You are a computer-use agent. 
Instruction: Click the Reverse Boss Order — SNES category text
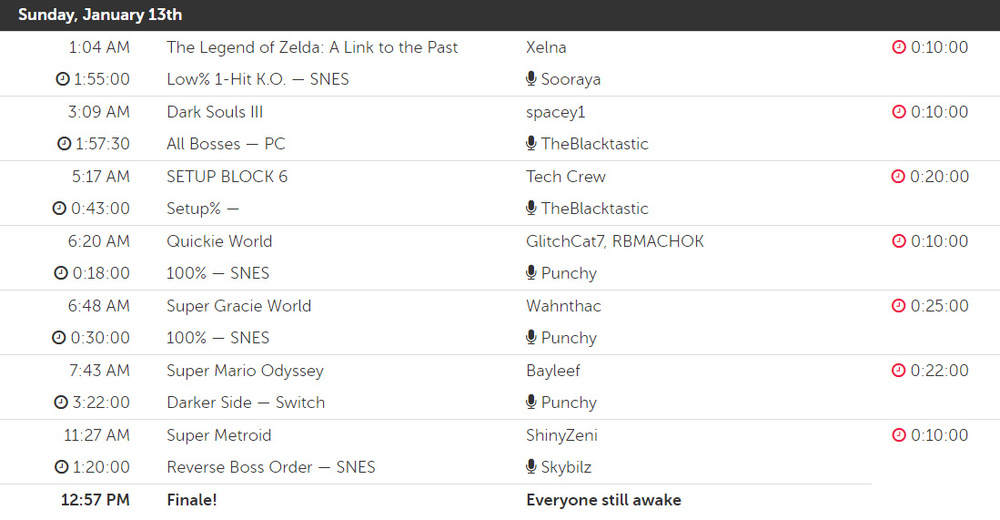pyautogui.click(x=270, y=467)
